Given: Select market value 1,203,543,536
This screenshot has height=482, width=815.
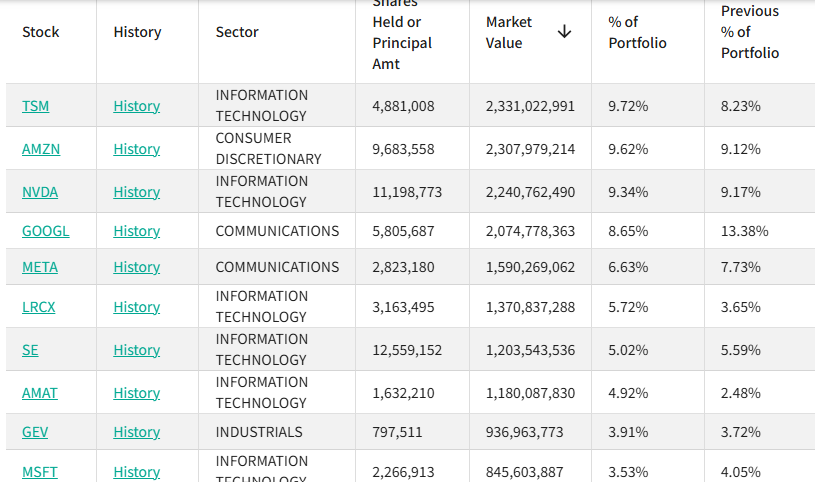Looking at the screenshot, I should click(x=530, y=350).
